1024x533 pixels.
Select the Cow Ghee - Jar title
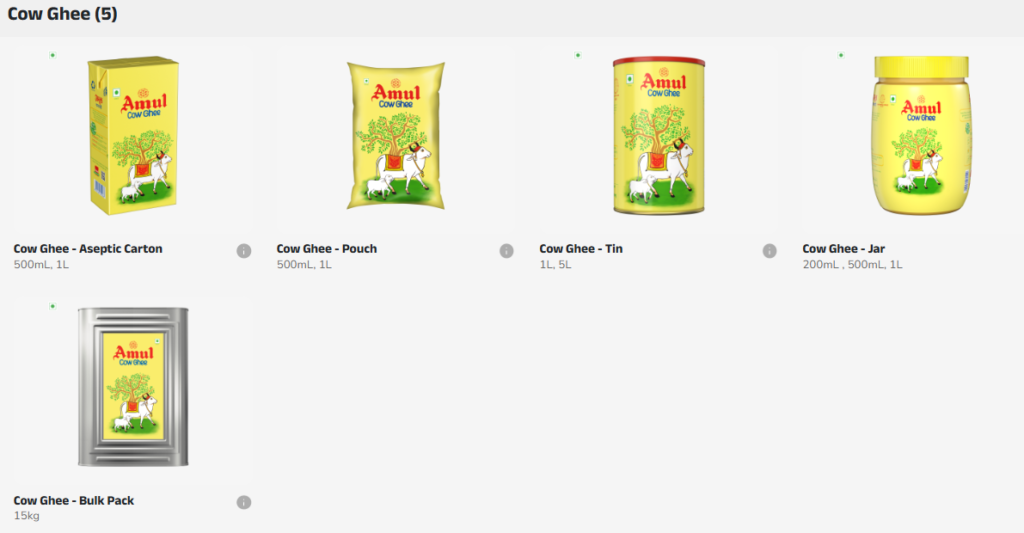[844, 249]
